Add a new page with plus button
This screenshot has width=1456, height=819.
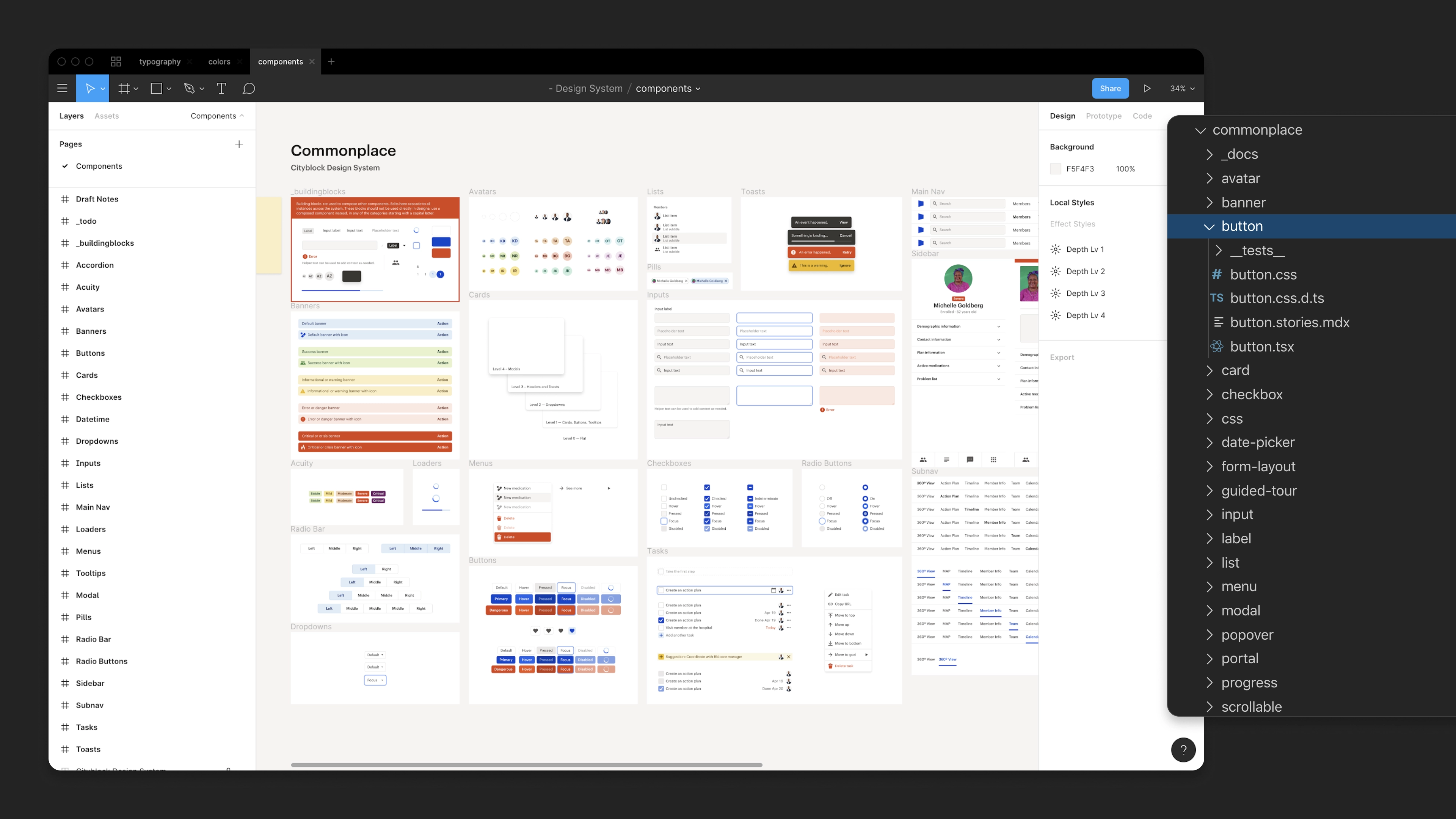click(x=238, y=143)
